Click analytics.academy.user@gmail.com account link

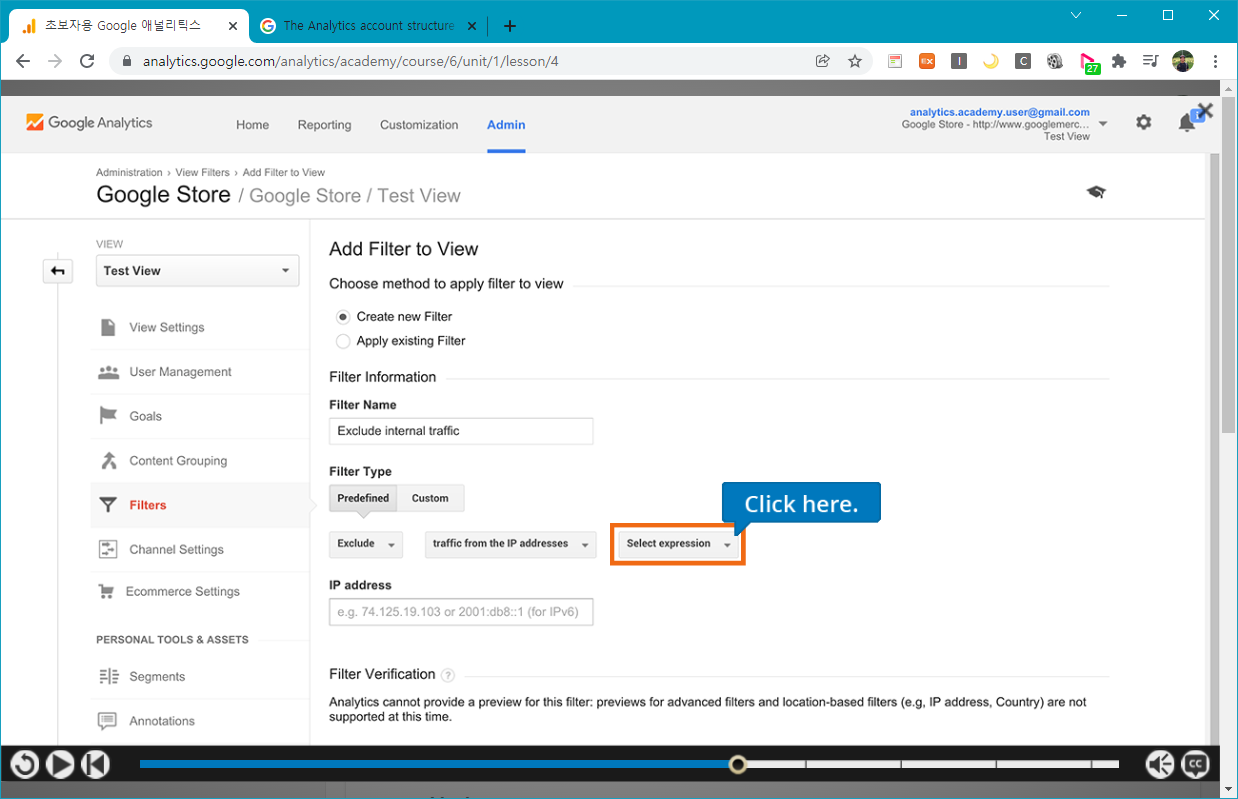[x=999, y=112]
